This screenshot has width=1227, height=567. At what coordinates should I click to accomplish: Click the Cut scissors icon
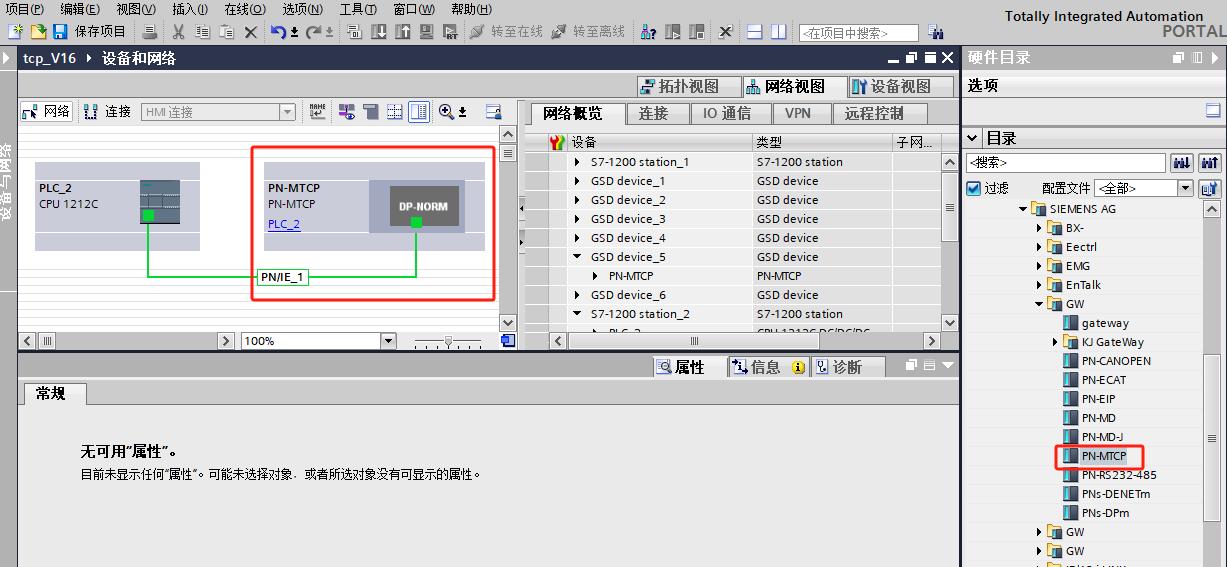click(x=179, y=32)
